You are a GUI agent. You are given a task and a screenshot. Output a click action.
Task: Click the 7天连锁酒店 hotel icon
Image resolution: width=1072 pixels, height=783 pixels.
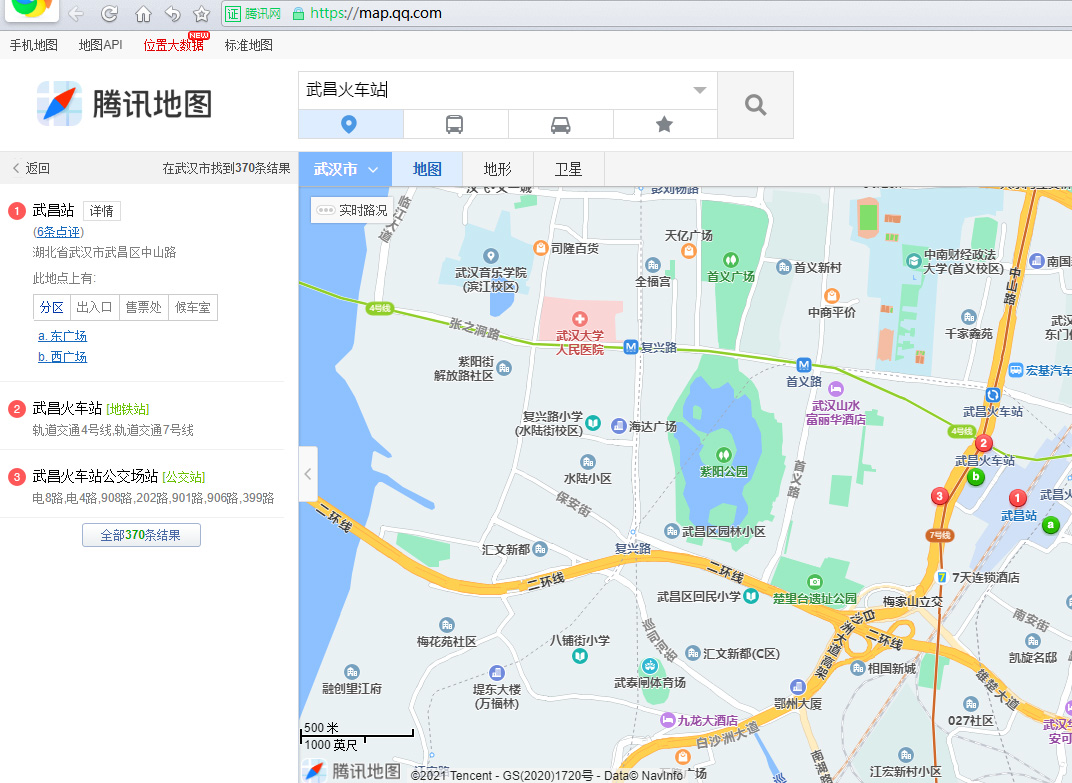[941, 577]
